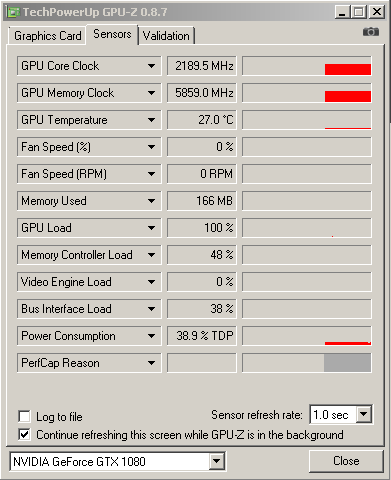Click the camera screenshot icon

click(x=371, y=32)
